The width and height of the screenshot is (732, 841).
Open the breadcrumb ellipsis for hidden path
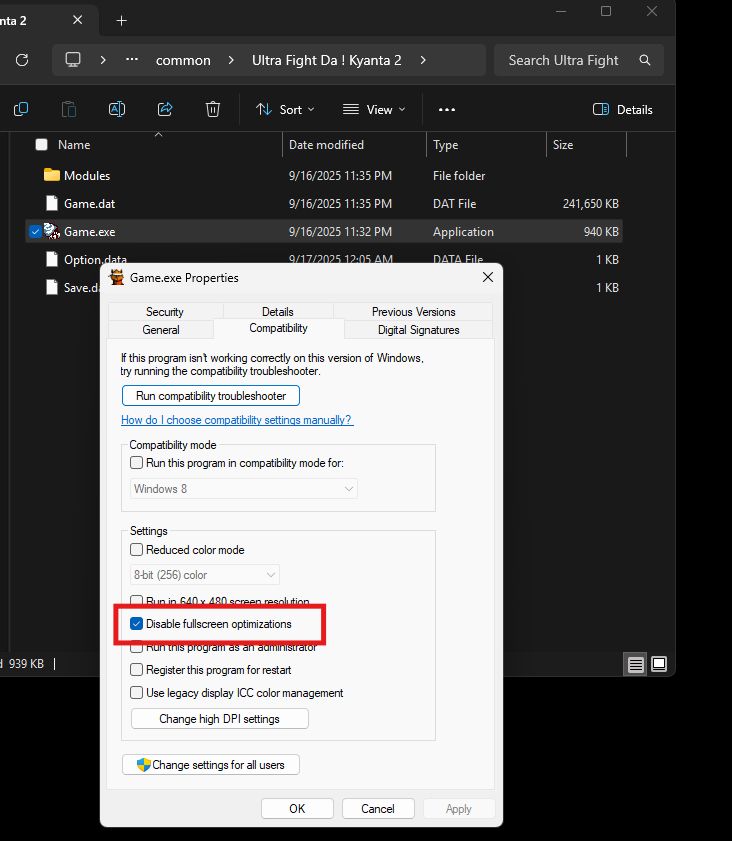click(x=132, y=60)
